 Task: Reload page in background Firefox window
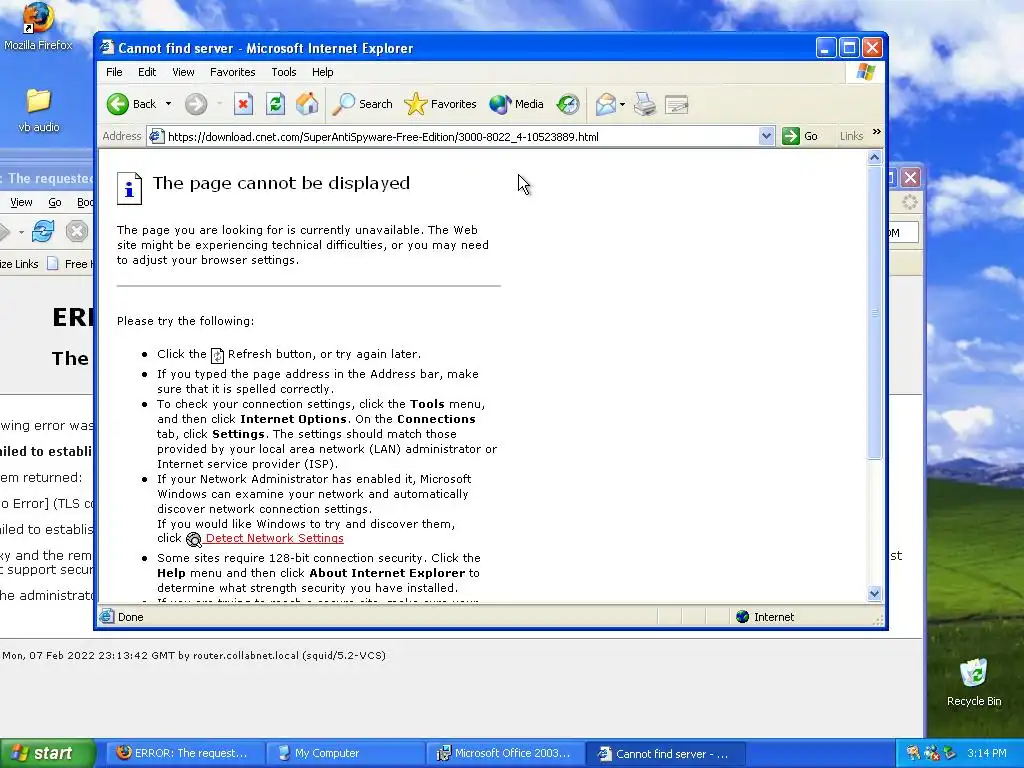[42, 231]
